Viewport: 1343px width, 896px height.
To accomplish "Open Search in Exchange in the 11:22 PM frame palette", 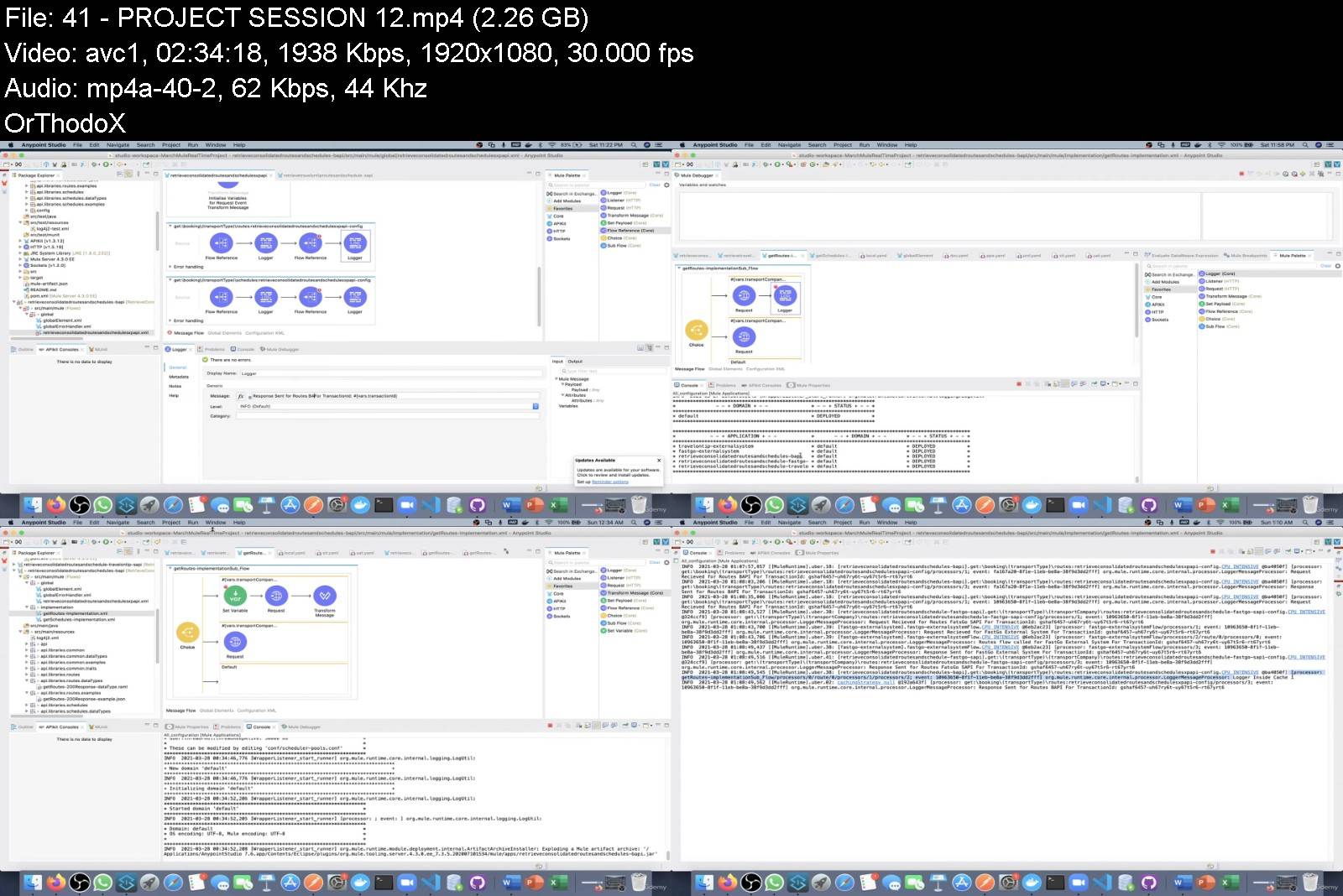I will click(573, 194).
